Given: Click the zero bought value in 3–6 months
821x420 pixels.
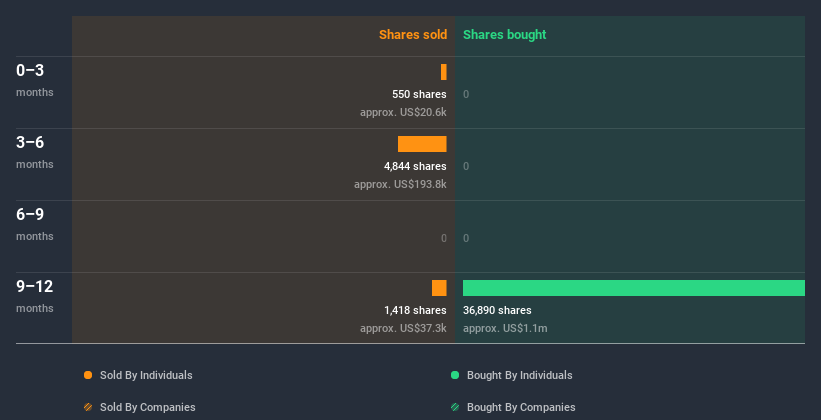Looking at the screenshot, I should [x=466, y=167].
